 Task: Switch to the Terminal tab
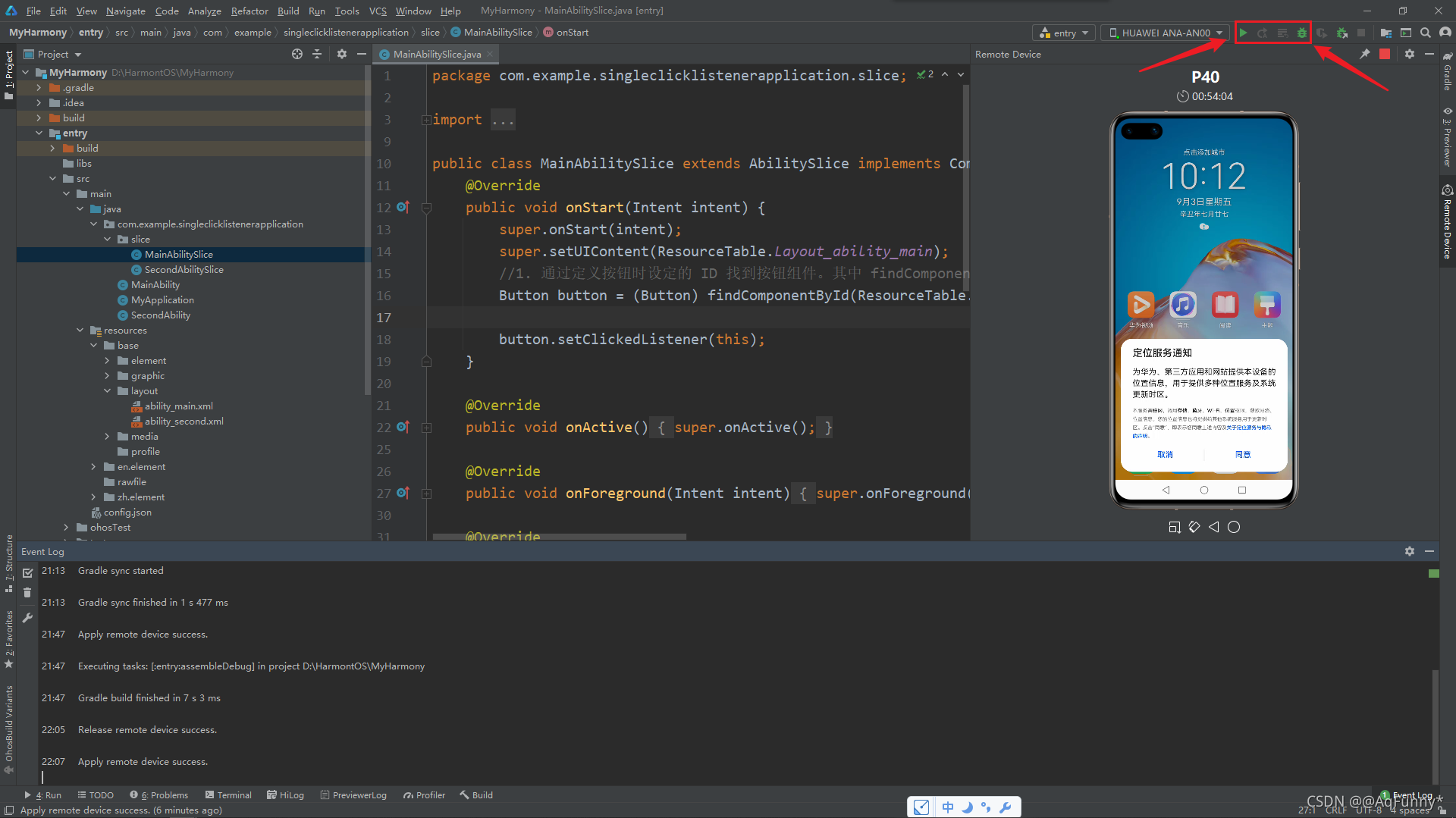[x=228, y=794]
